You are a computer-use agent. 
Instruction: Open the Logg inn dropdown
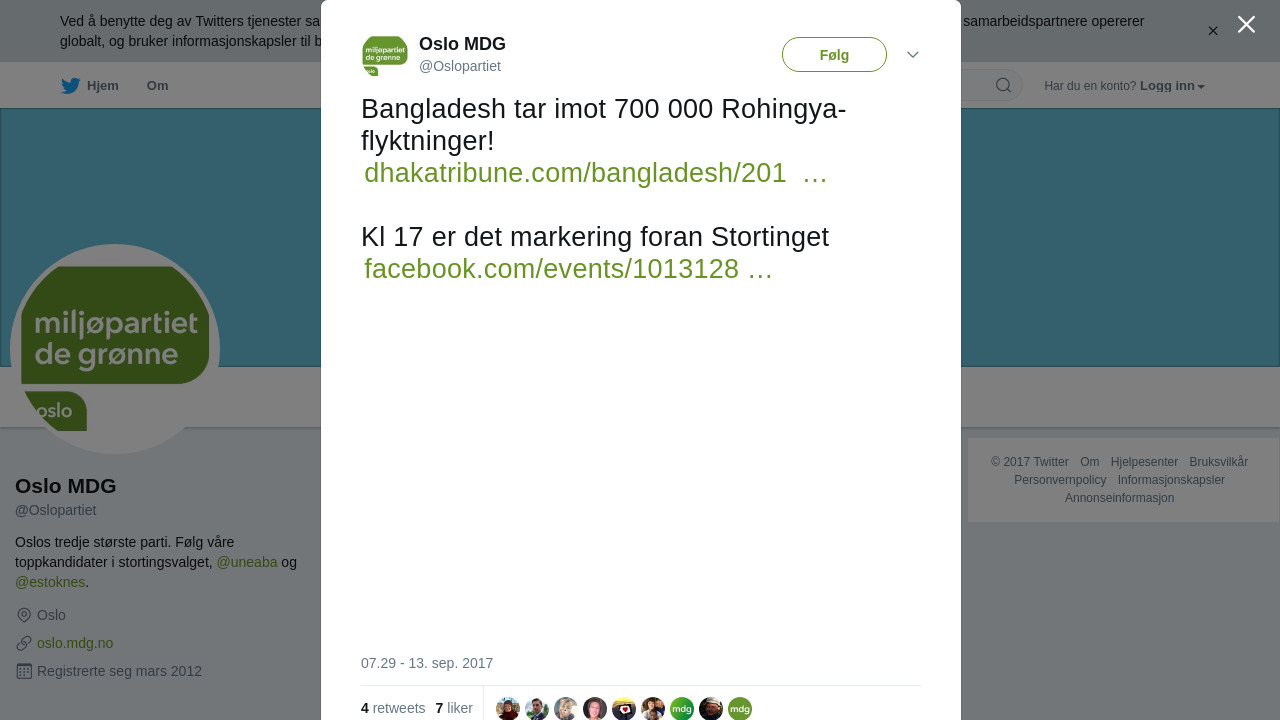(1172, 86)
